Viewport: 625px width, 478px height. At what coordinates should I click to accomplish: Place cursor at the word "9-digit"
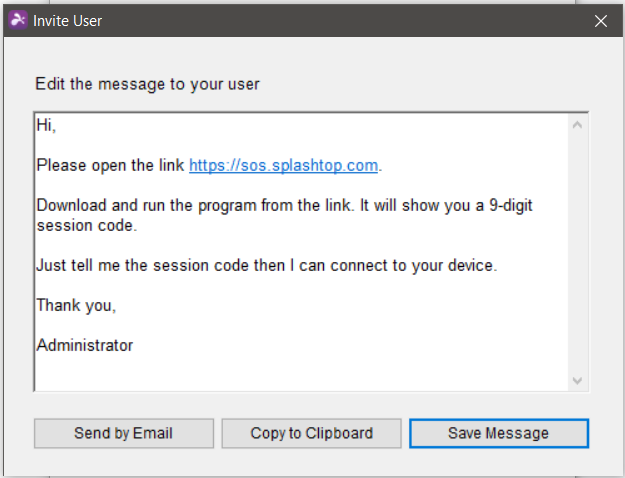511,205
